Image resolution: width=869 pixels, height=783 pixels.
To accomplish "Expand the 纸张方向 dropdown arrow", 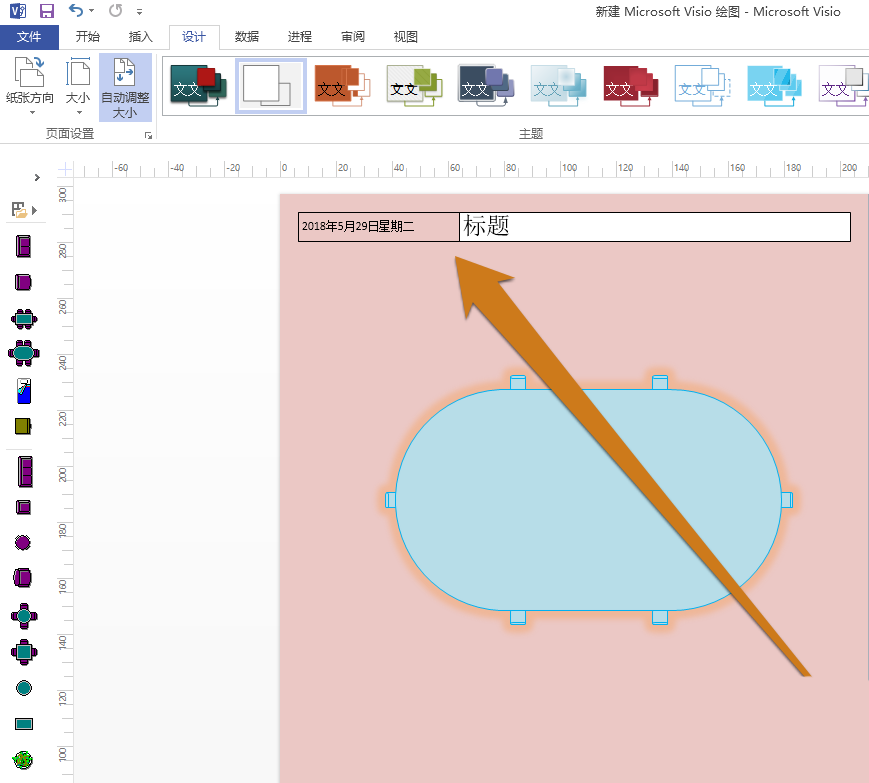I will point(32,111).
